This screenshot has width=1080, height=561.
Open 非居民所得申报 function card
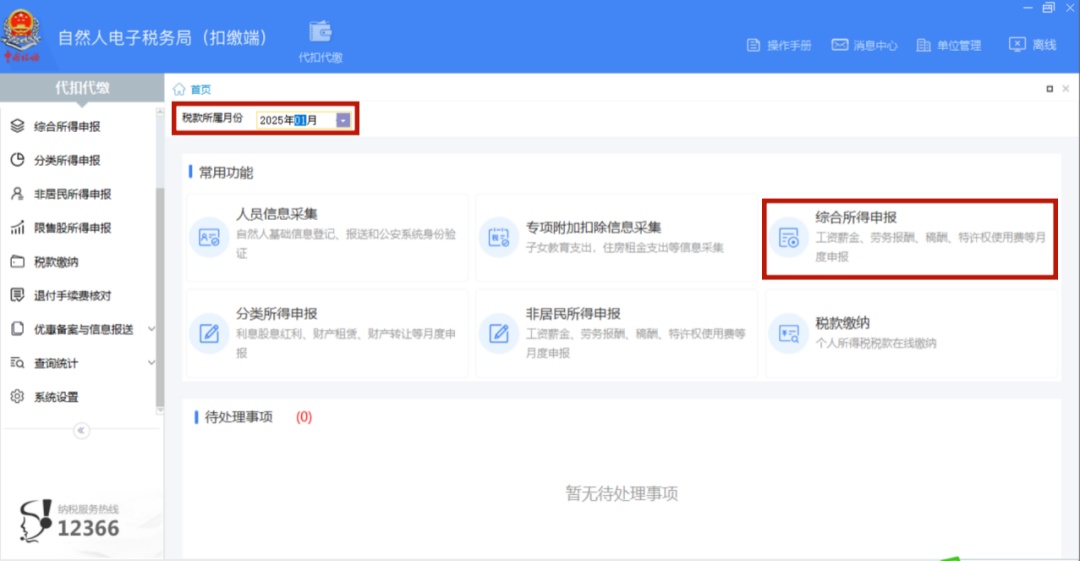616,334
